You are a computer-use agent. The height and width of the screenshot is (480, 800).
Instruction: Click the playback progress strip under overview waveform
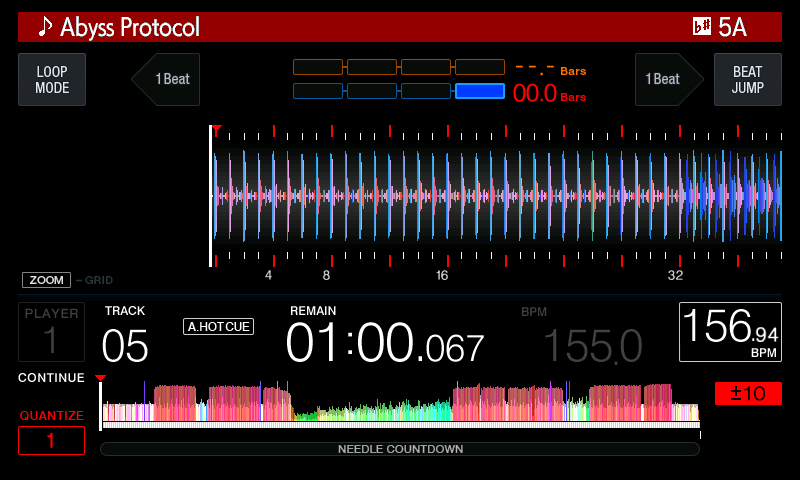tap(401, 424)
